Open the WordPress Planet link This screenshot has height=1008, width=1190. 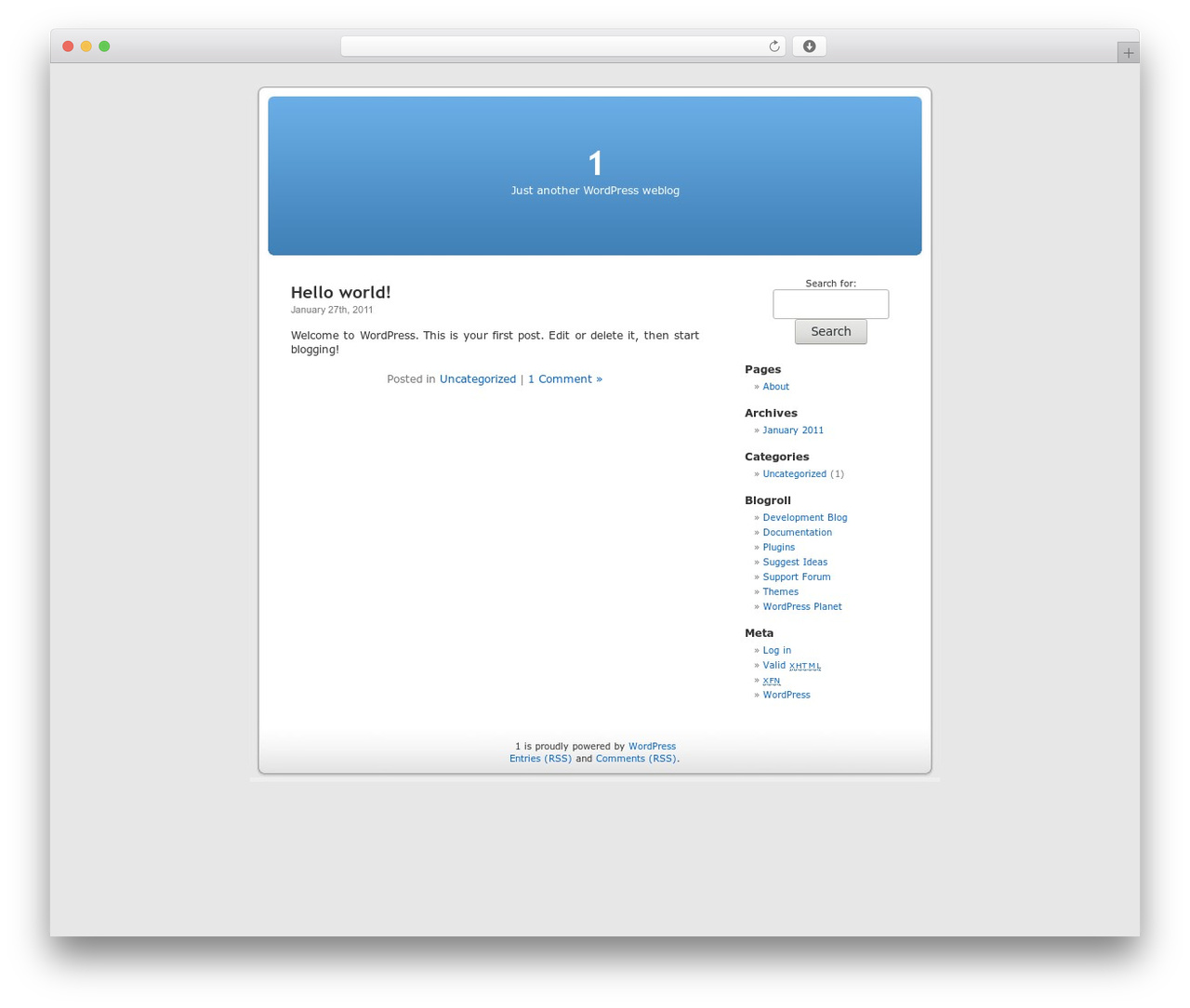tap(802, 607)
